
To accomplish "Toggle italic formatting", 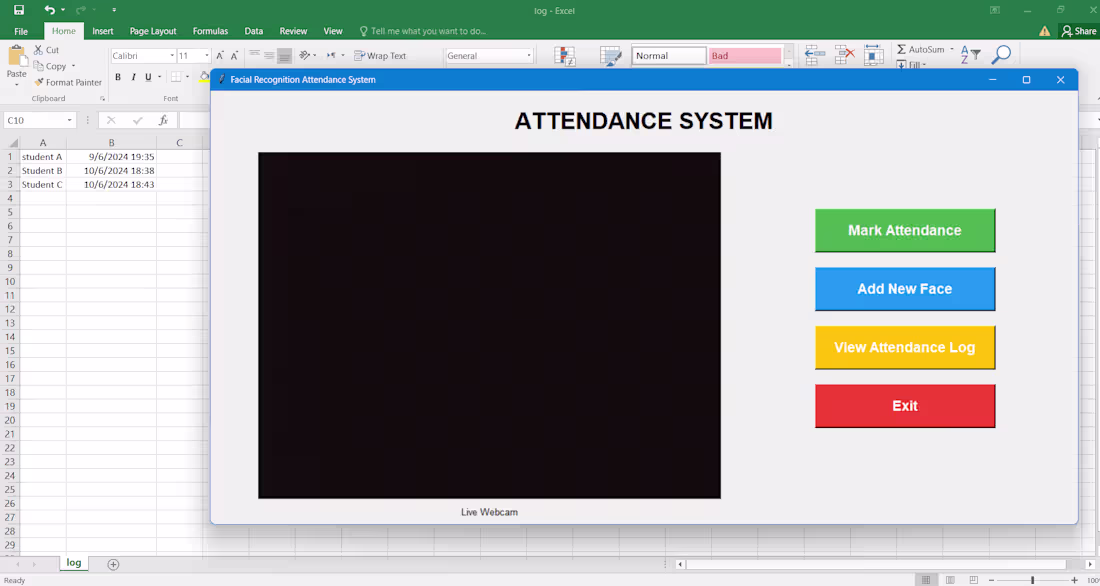I will pos(133,76).
